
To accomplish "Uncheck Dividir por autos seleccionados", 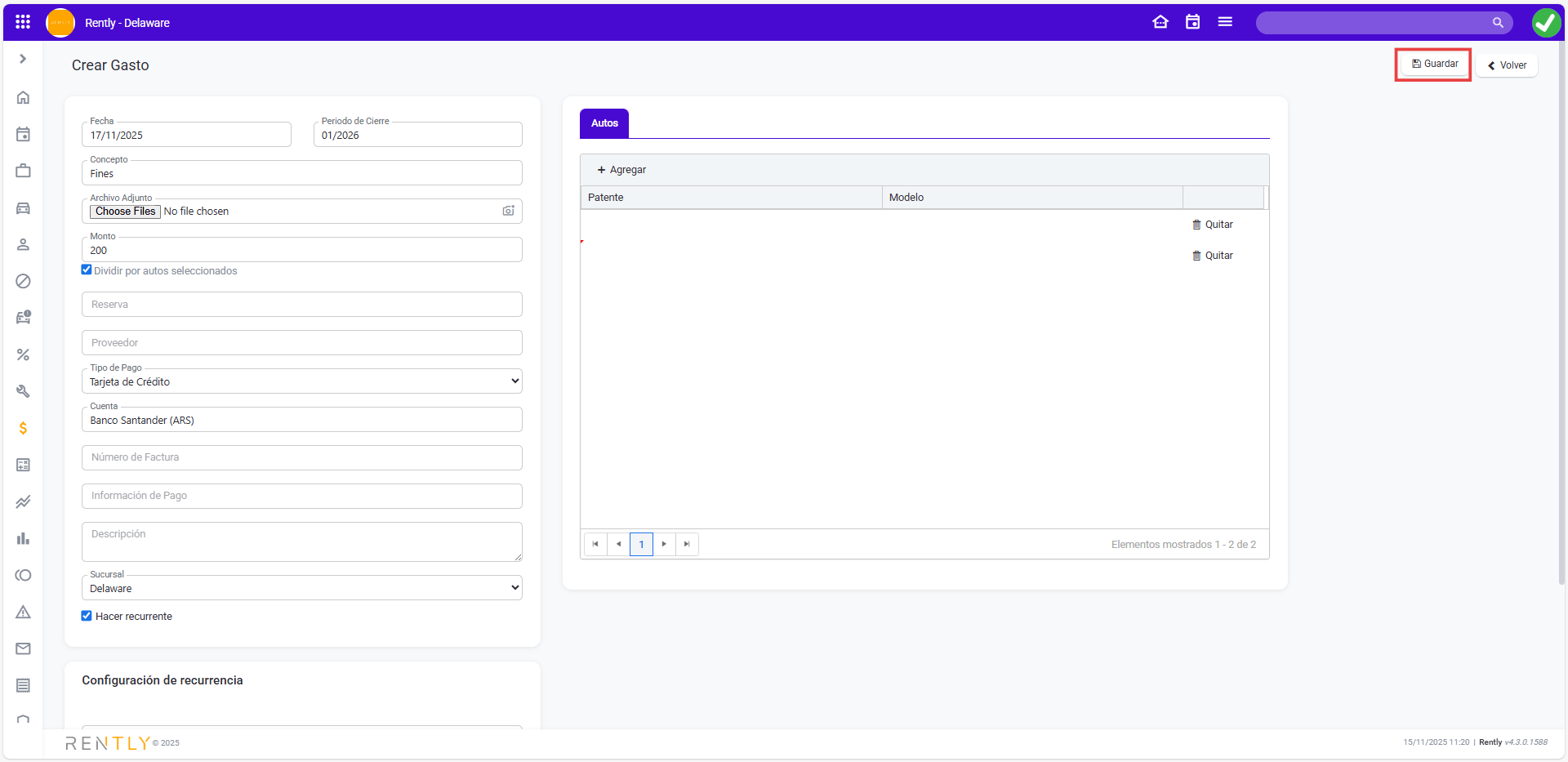I will point(87,270).
